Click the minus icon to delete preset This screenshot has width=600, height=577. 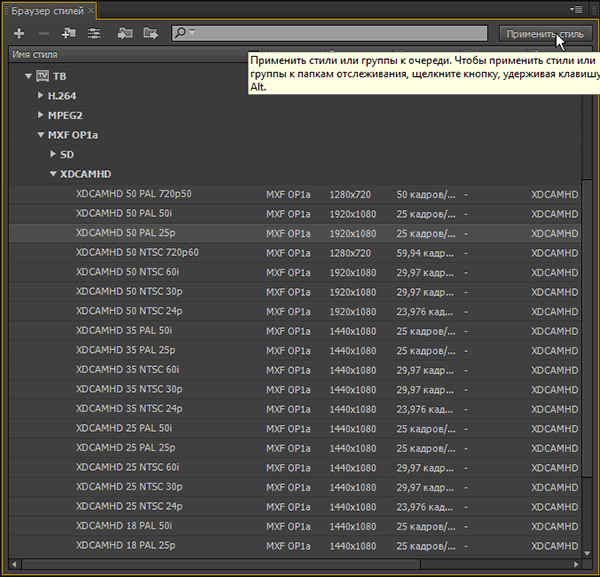tap(44, 34)
